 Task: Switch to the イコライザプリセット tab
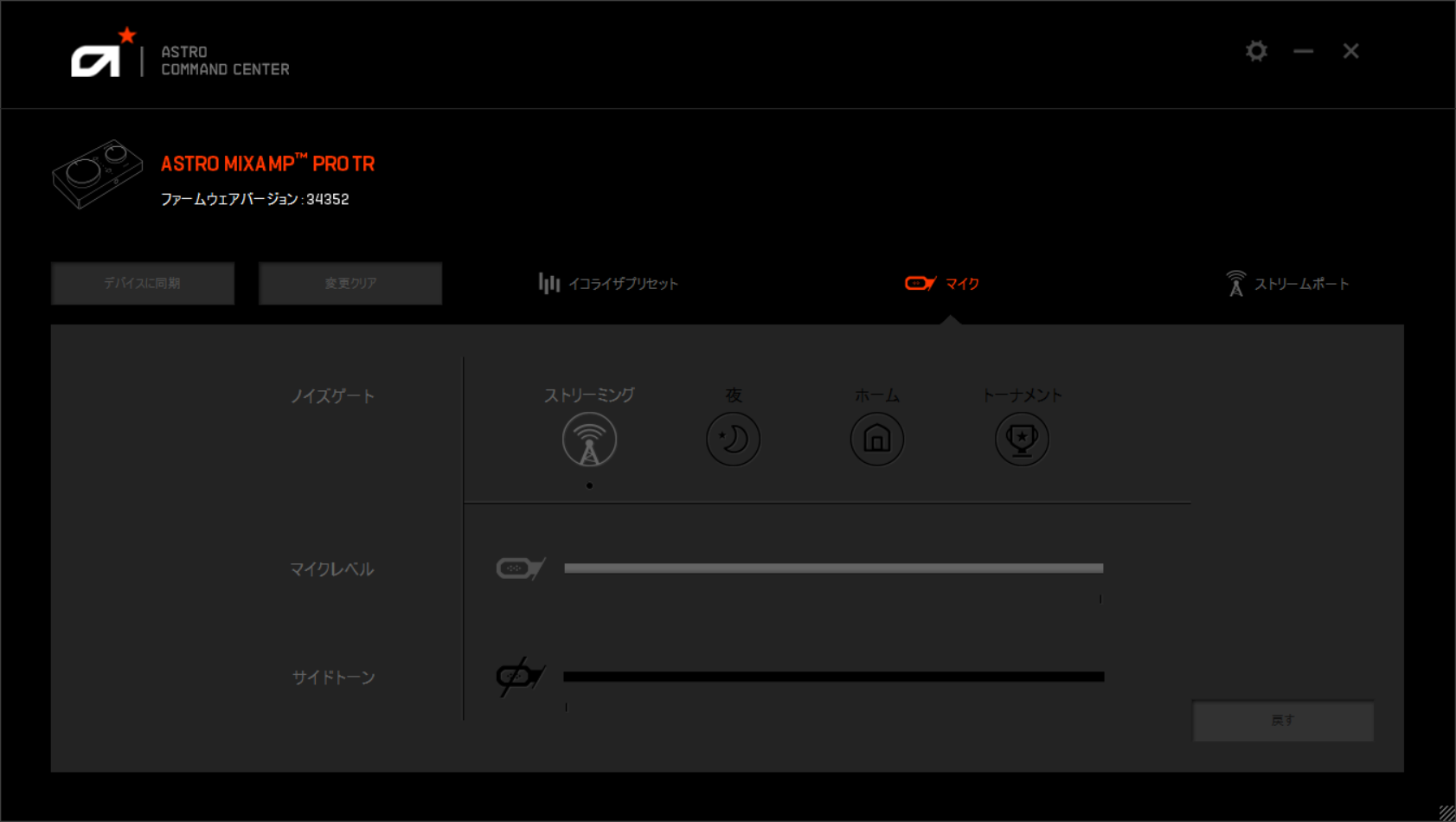pyautogui.click(x=608, y=283)
